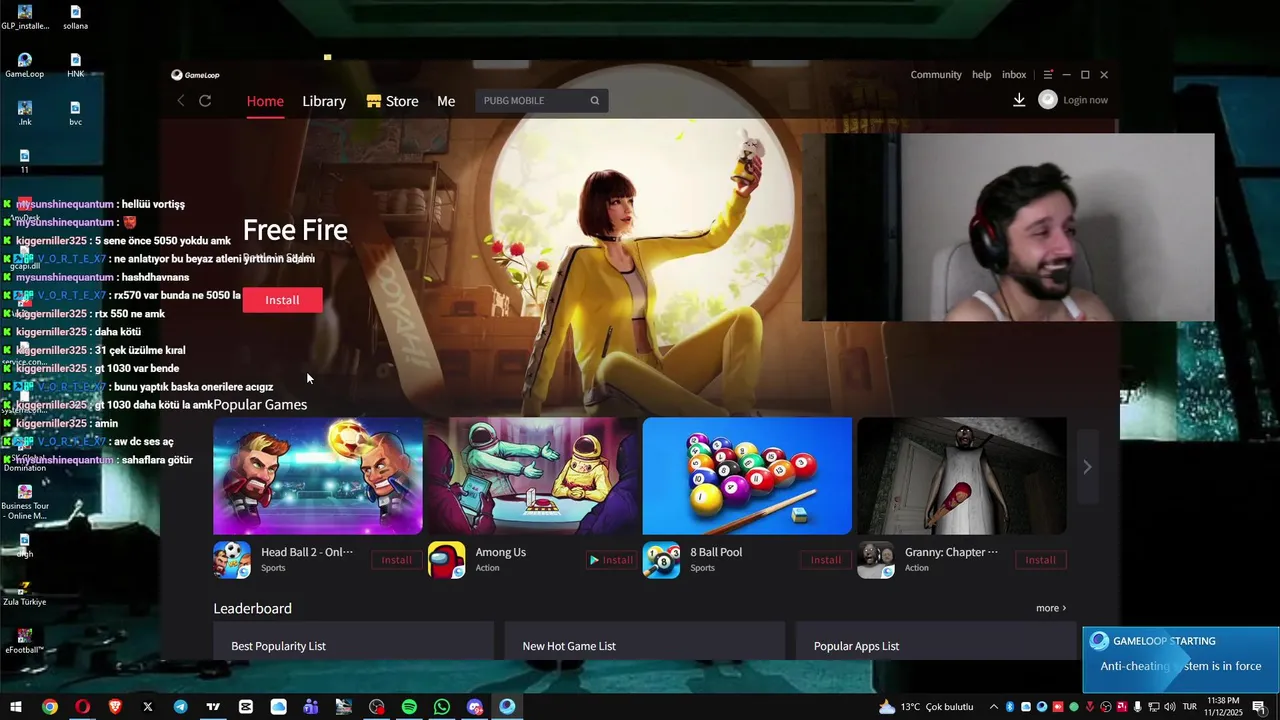Expand Leaderboard via more link

click(1051, 608)
